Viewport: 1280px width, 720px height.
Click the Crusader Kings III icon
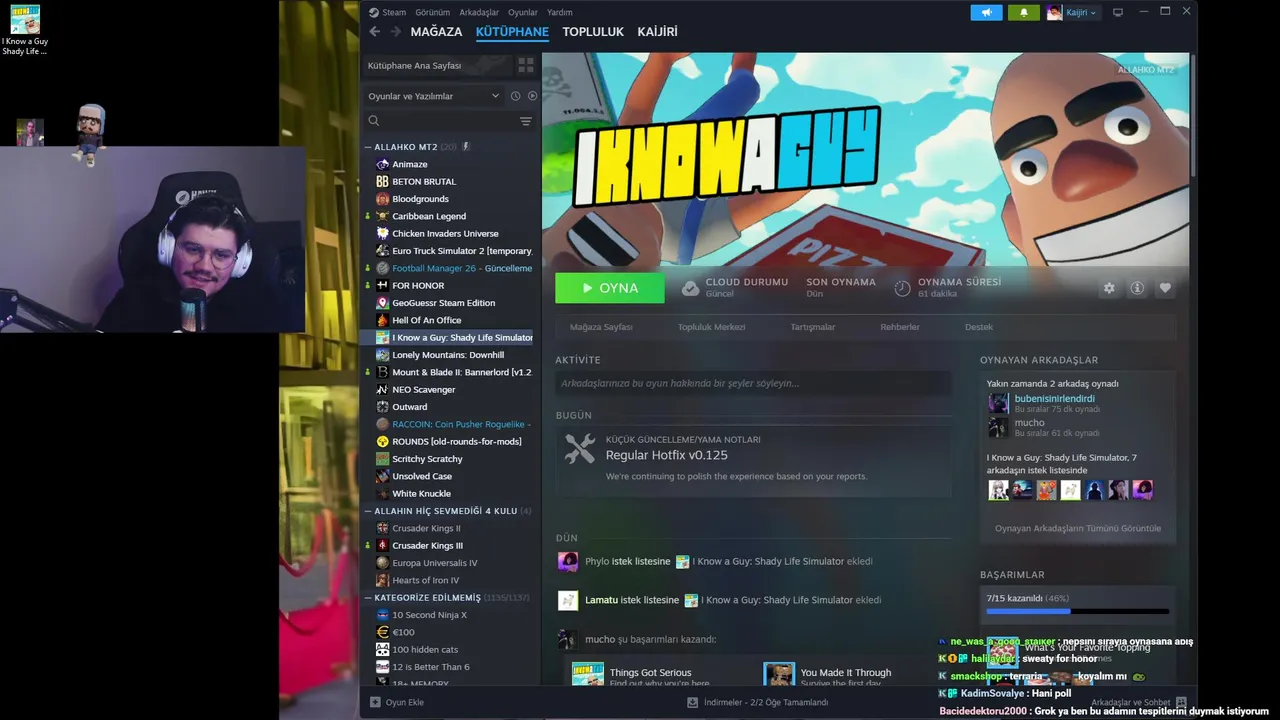382,545
